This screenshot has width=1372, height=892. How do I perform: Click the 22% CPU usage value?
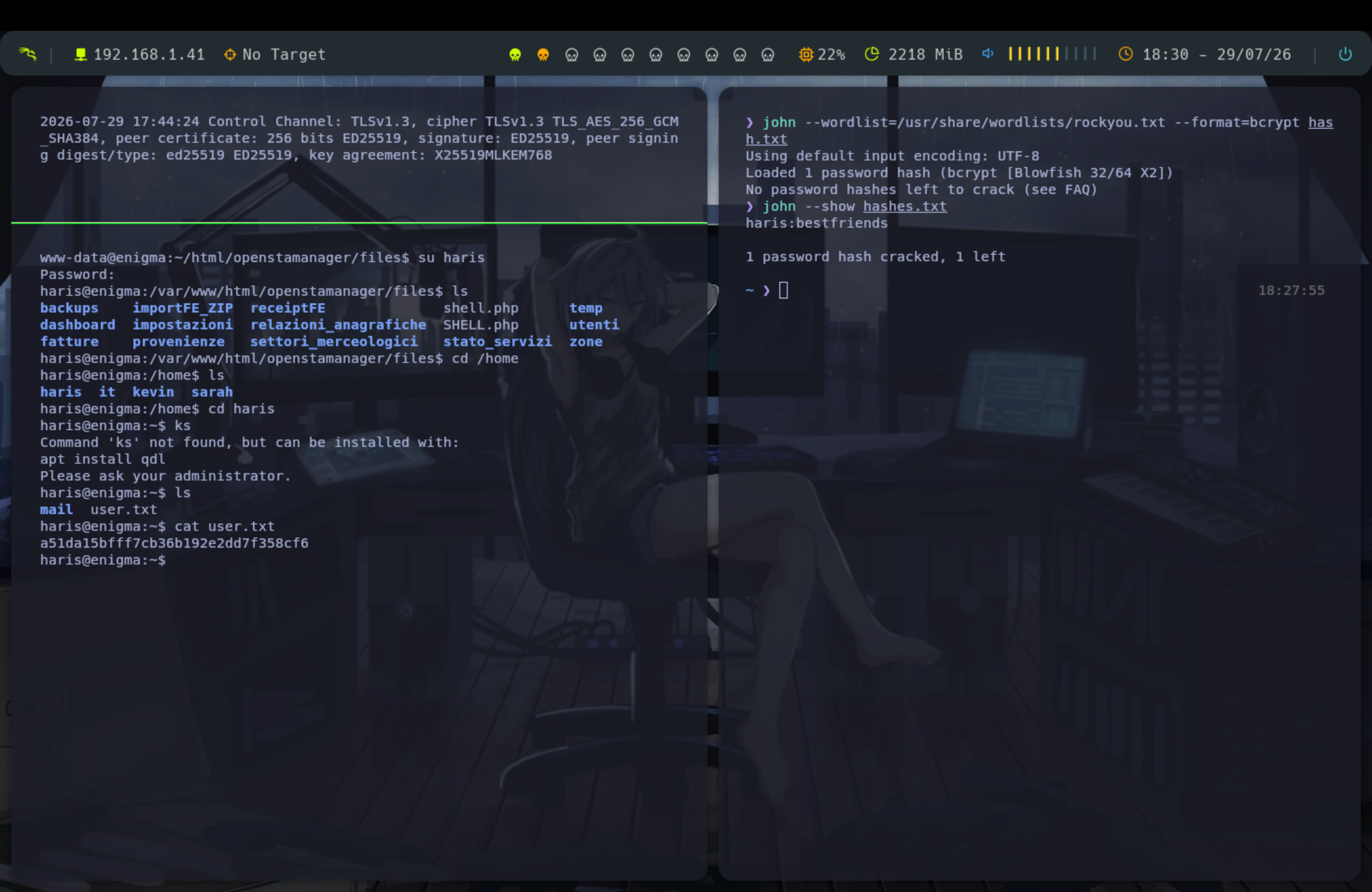831,55
